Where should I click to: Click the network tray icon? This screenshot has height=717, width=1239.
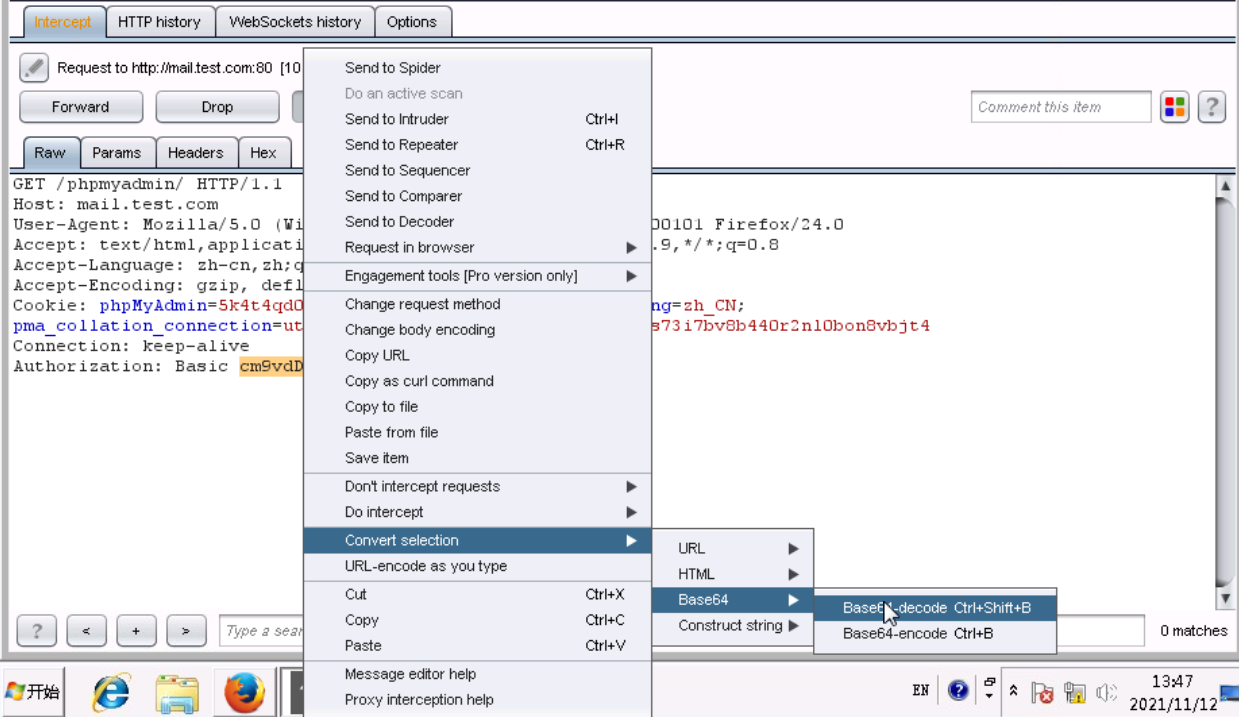[1075, 692]
